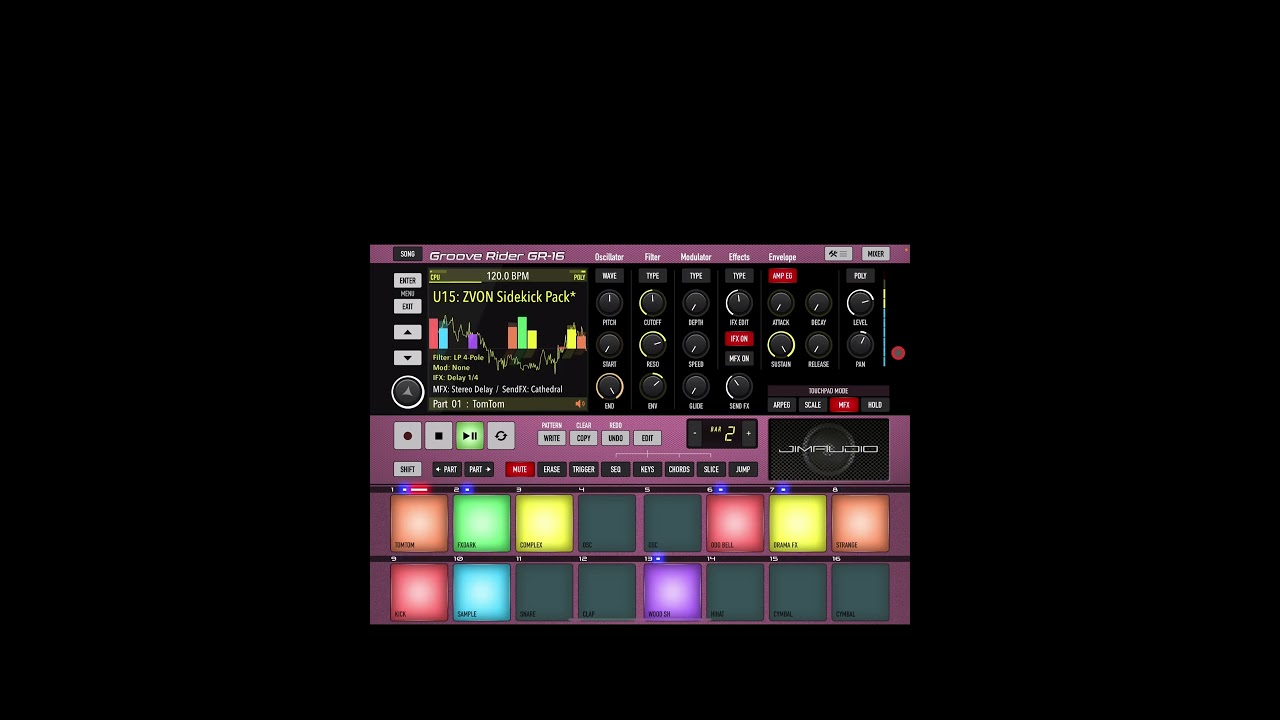Viewport: 1280px width, 720px height.
Task: Tap the green FXDARK pad
Action: point(482,522)
